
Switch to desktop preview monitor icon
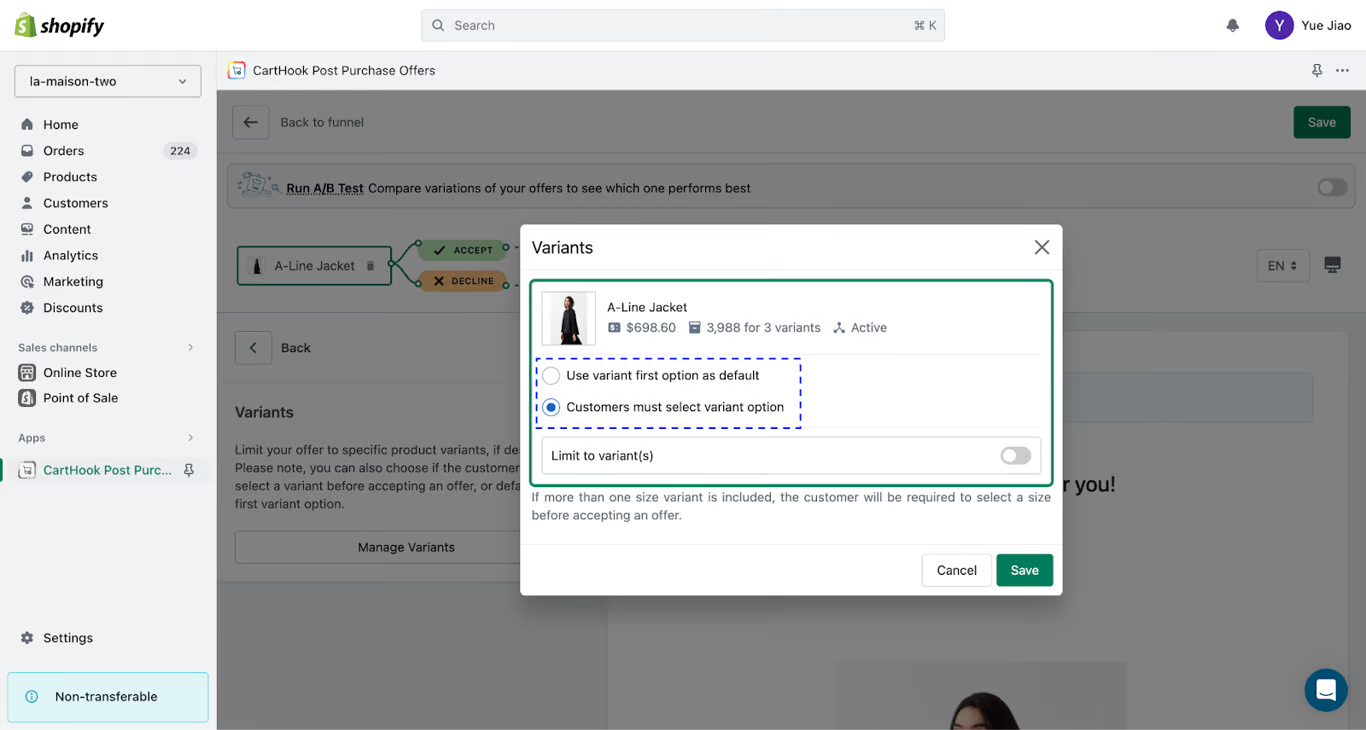(1332, 265)
